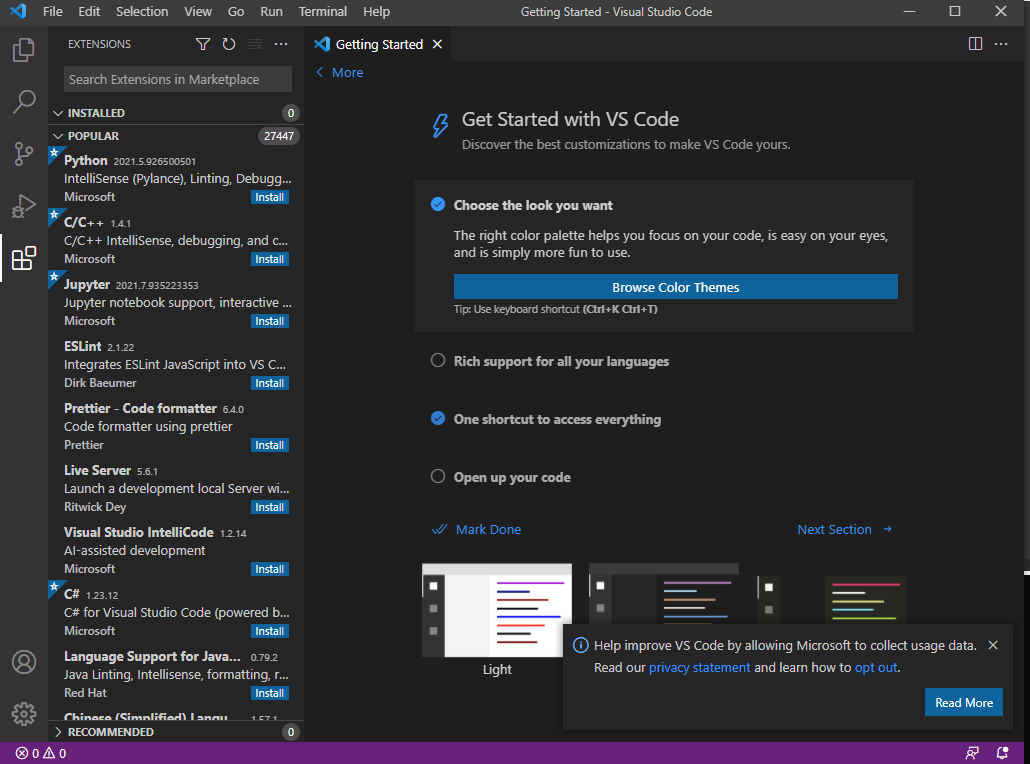Install the Live Server extension

[x=269, y=507]
